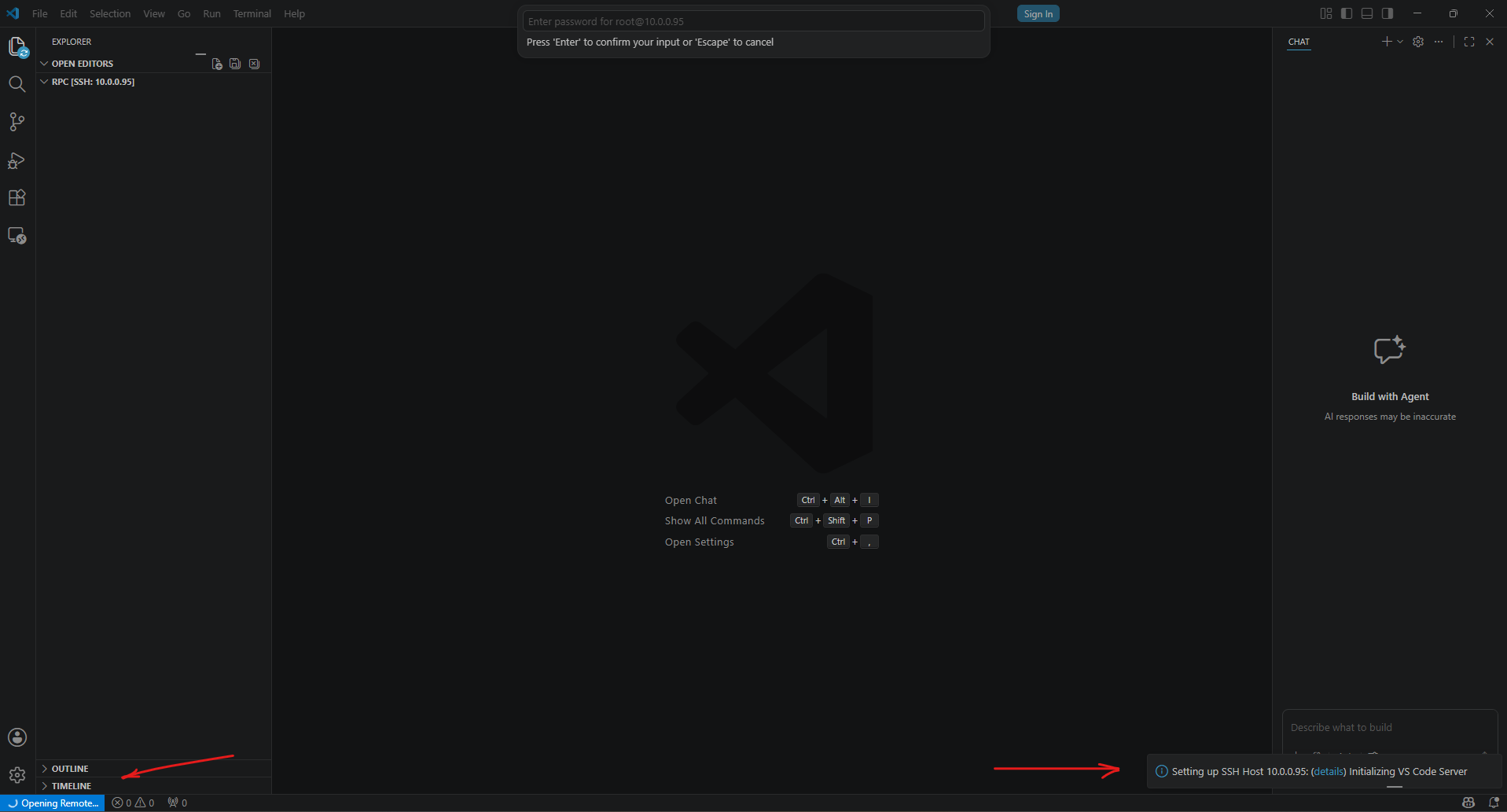Maximize the chat panel
The width and height of the screenshot is (1507, 812).
(1469, 42)
